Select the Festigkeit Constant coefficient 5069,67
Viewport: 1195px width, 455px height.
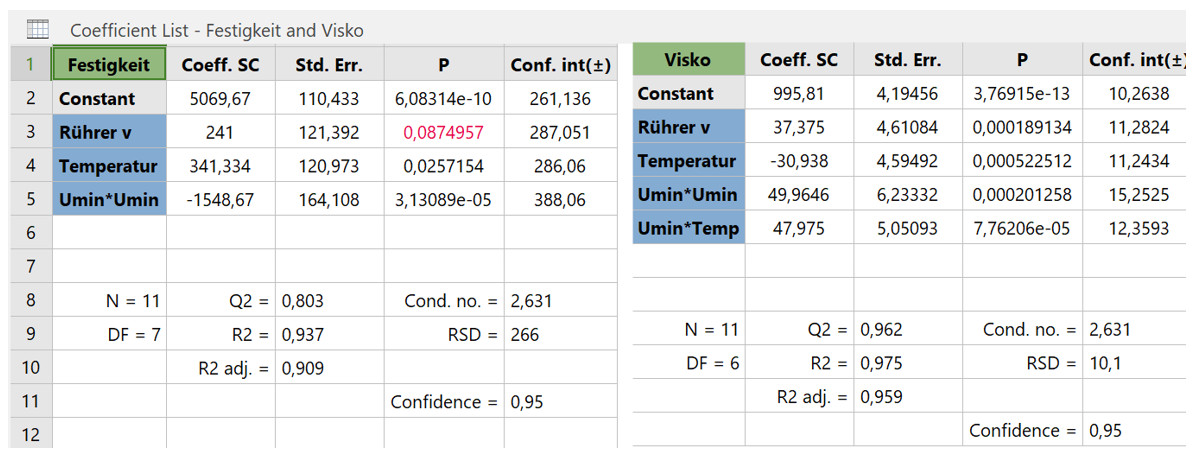click(x=220, y=99)
